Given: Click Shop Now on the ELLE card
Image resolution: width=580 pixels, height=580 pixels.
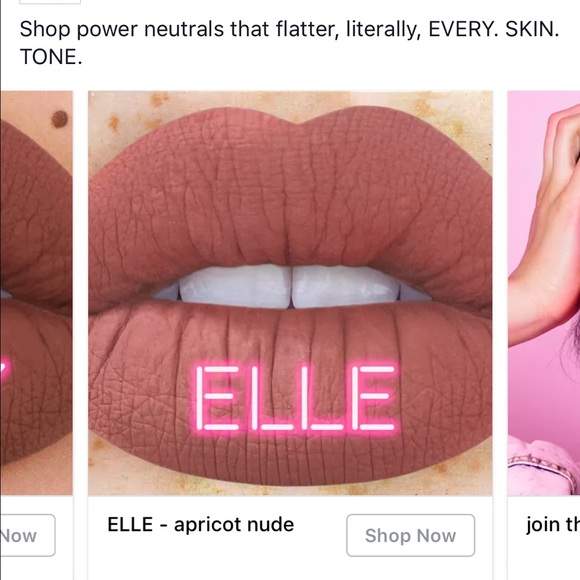Looking at the screenshot, I should [410, 535].
